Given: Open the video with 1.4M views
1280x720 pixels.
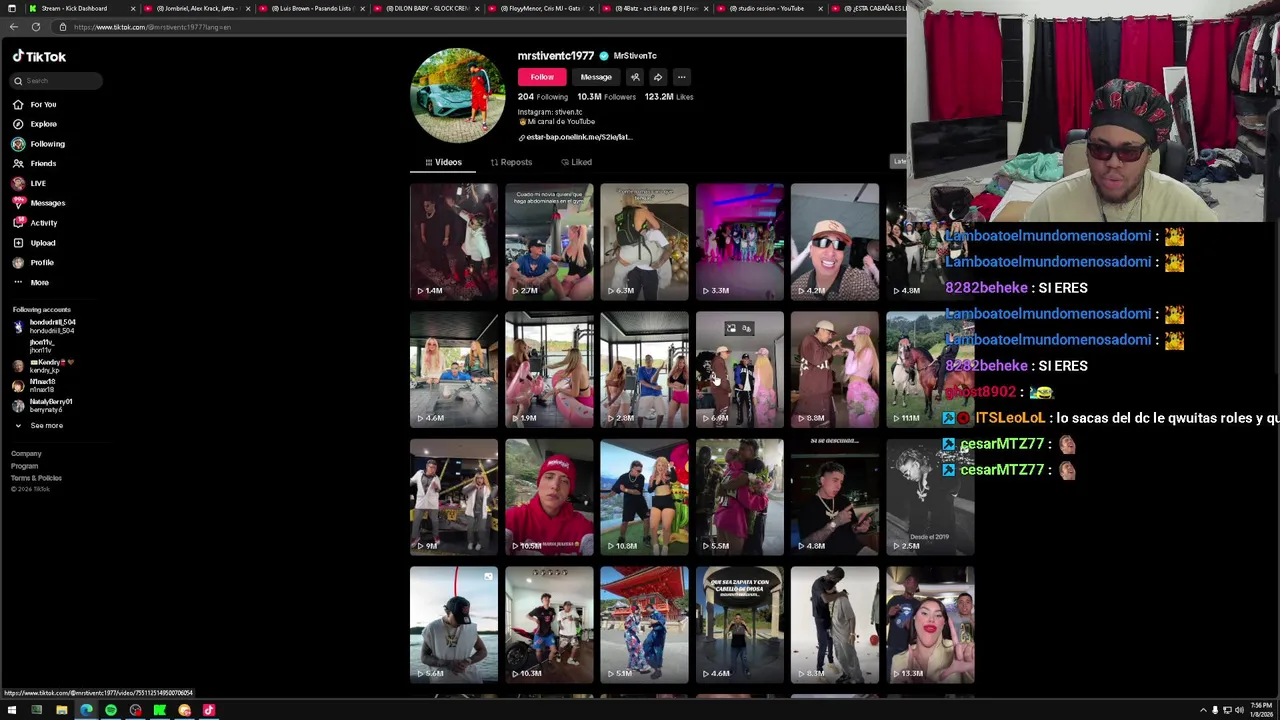Looking at the screenshot, I should (x=454, y=241).
